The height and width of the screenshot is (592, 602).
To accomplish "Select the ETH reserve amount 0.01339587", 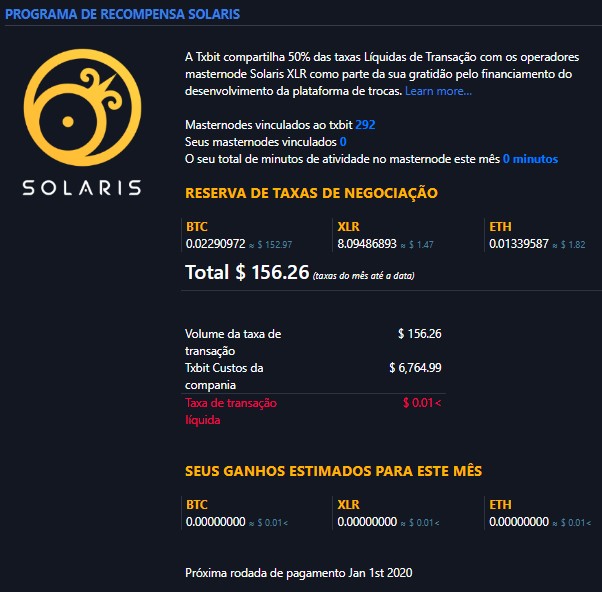I will [x=519, y=243].
